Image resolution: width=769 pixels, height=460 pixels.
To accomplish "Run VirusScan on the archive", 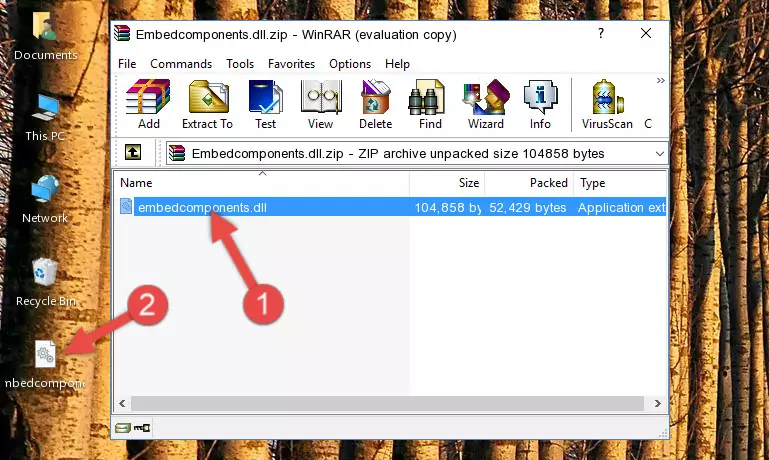I will 607,104.
